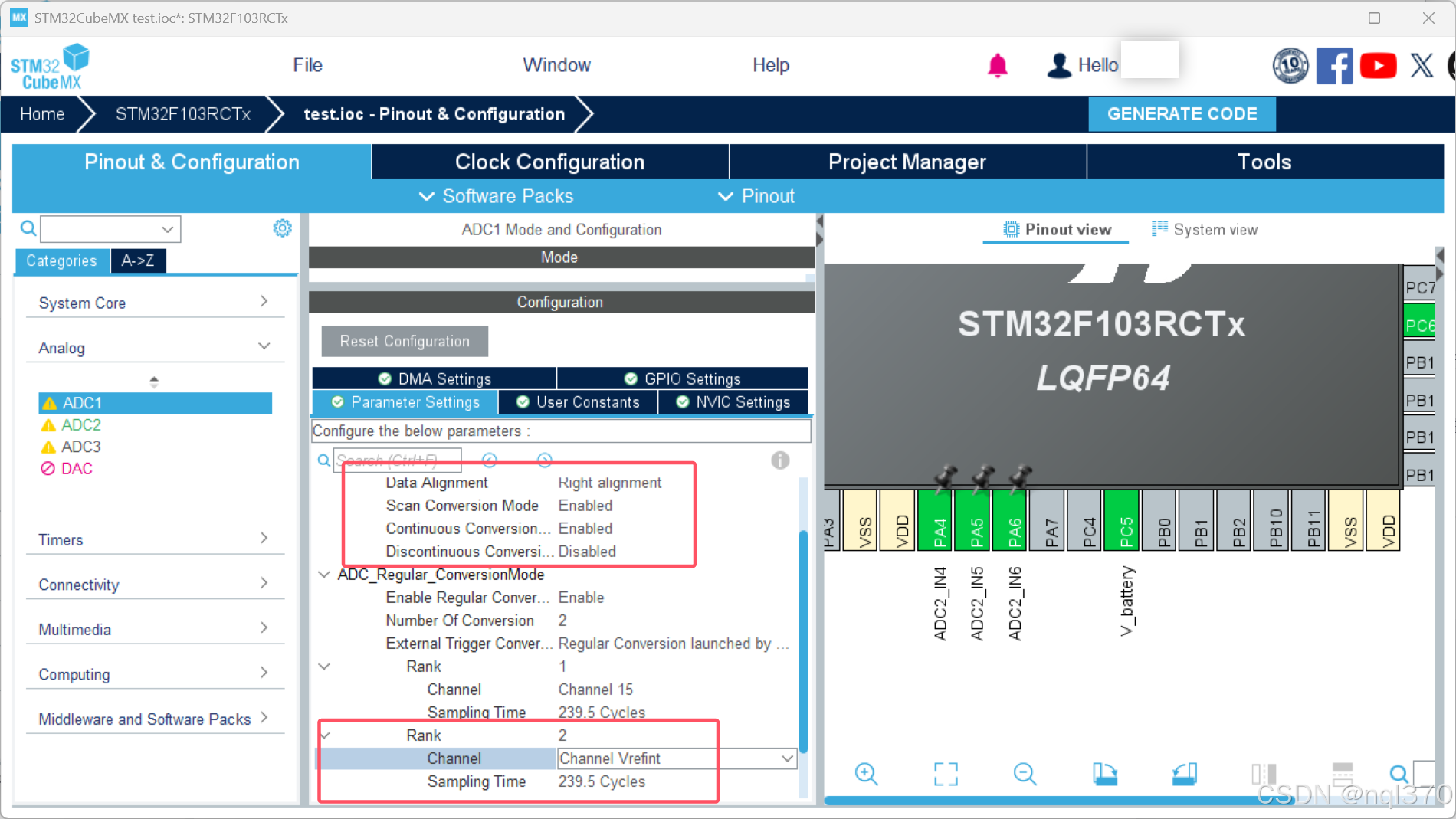Rotate chip counter-clockwise icon in pinout toolbar
Screen dimensions: 1456x819
[1184, 774]
